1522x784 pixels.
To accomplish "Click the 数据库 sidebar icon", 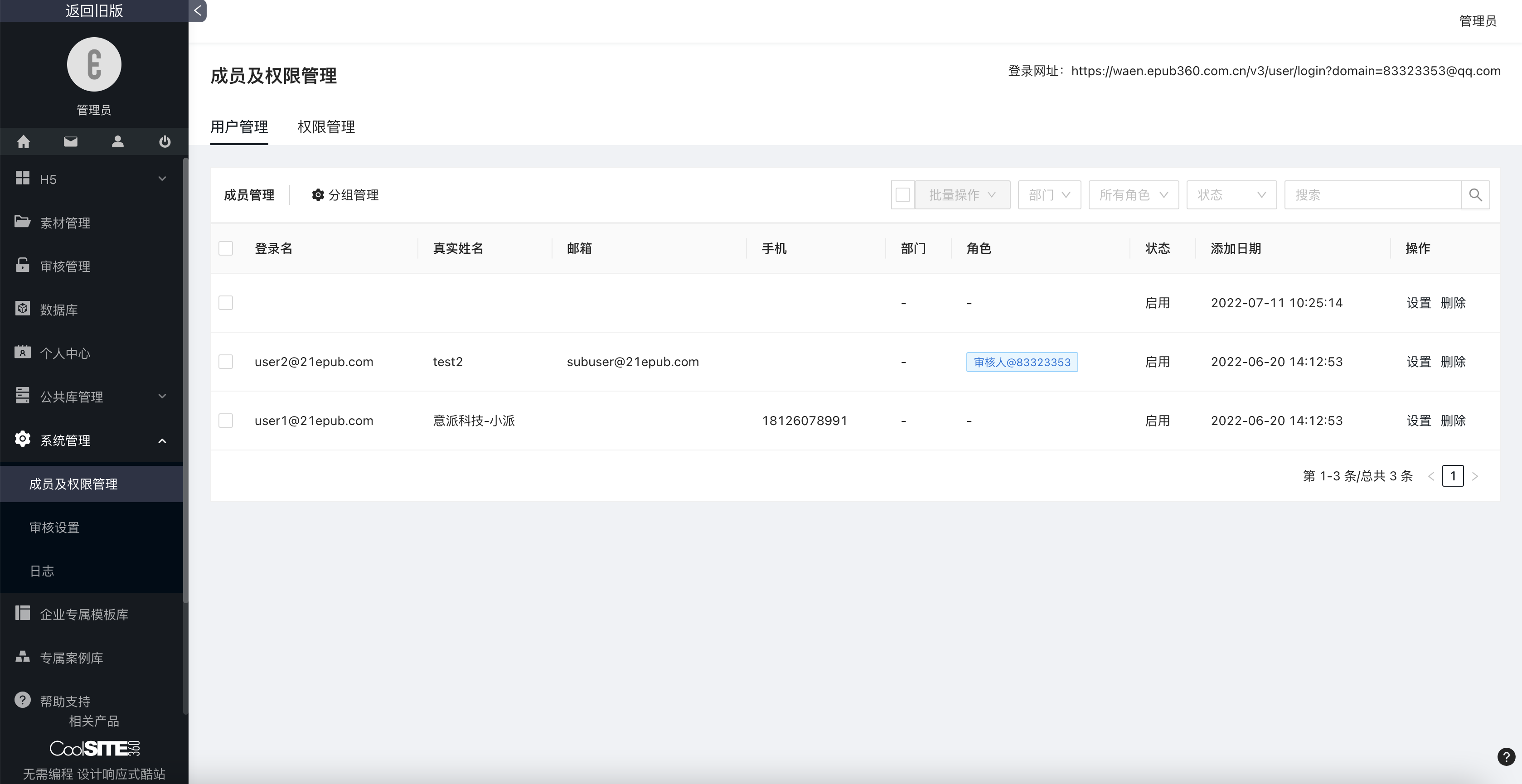I will coord(23,309).
